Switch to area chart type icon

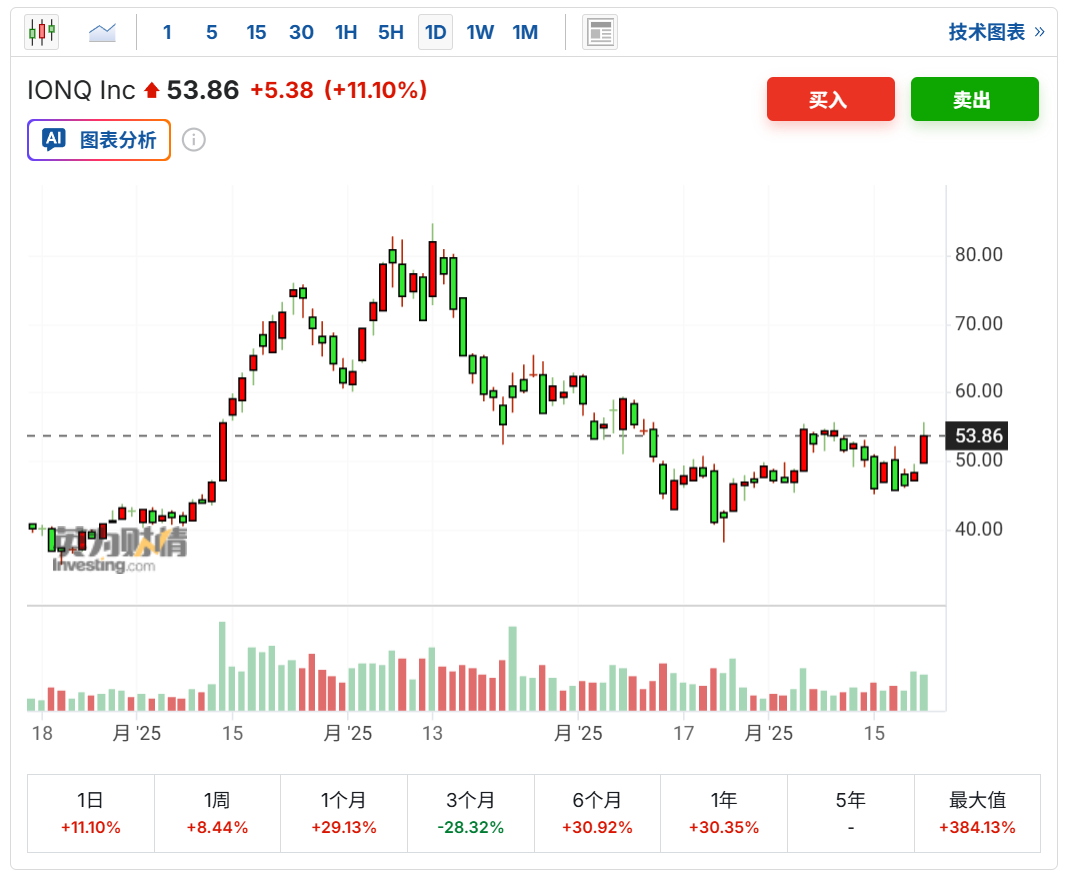click(x=102, y=32)
